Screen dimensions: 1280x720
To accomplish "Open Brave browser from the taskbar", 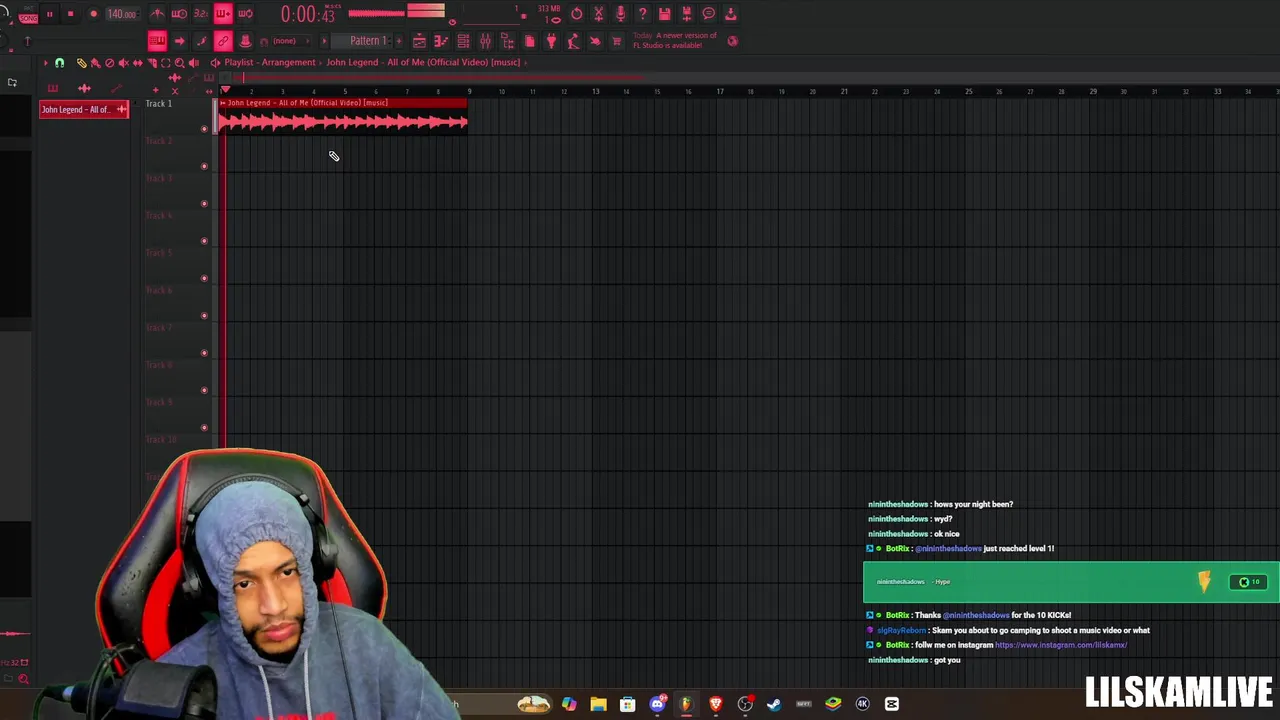I will 715,704.
